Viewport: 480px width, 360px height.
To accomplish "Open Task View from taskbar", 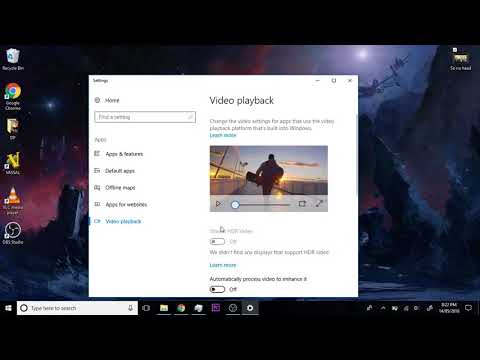I will [x=146, y=308].
